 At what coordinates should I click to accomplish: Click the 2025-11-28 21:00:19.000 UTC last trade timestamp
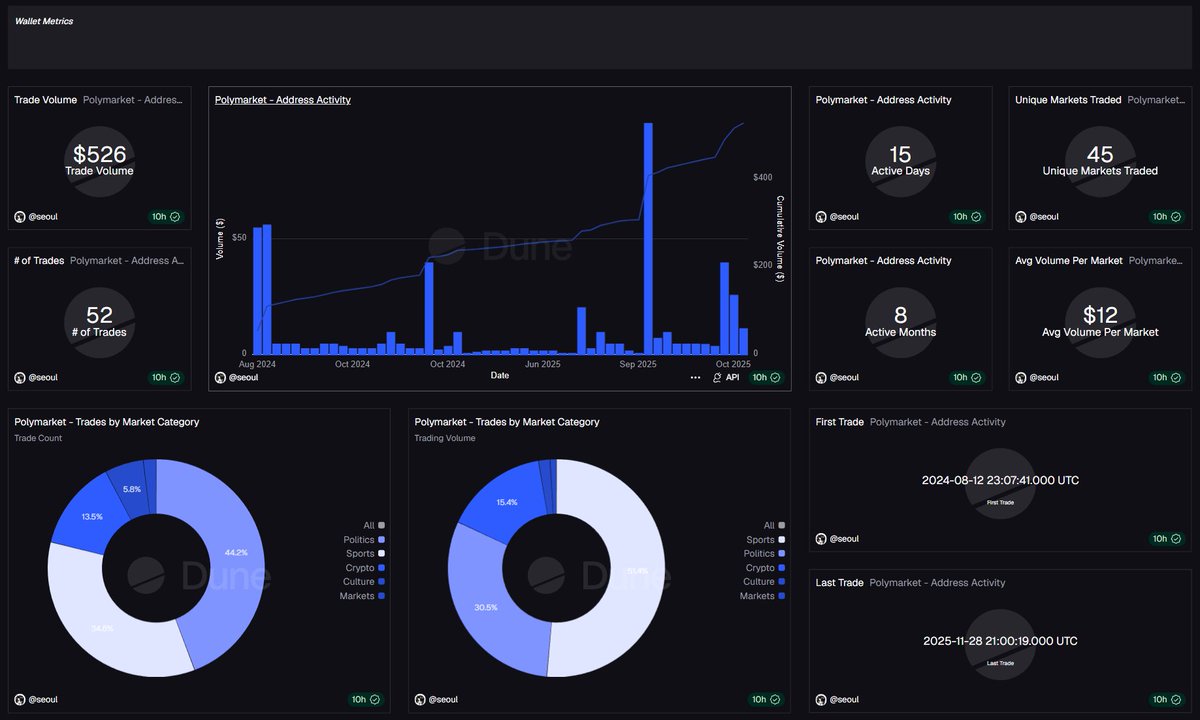pyautogui.click(x=1000, y=641)
